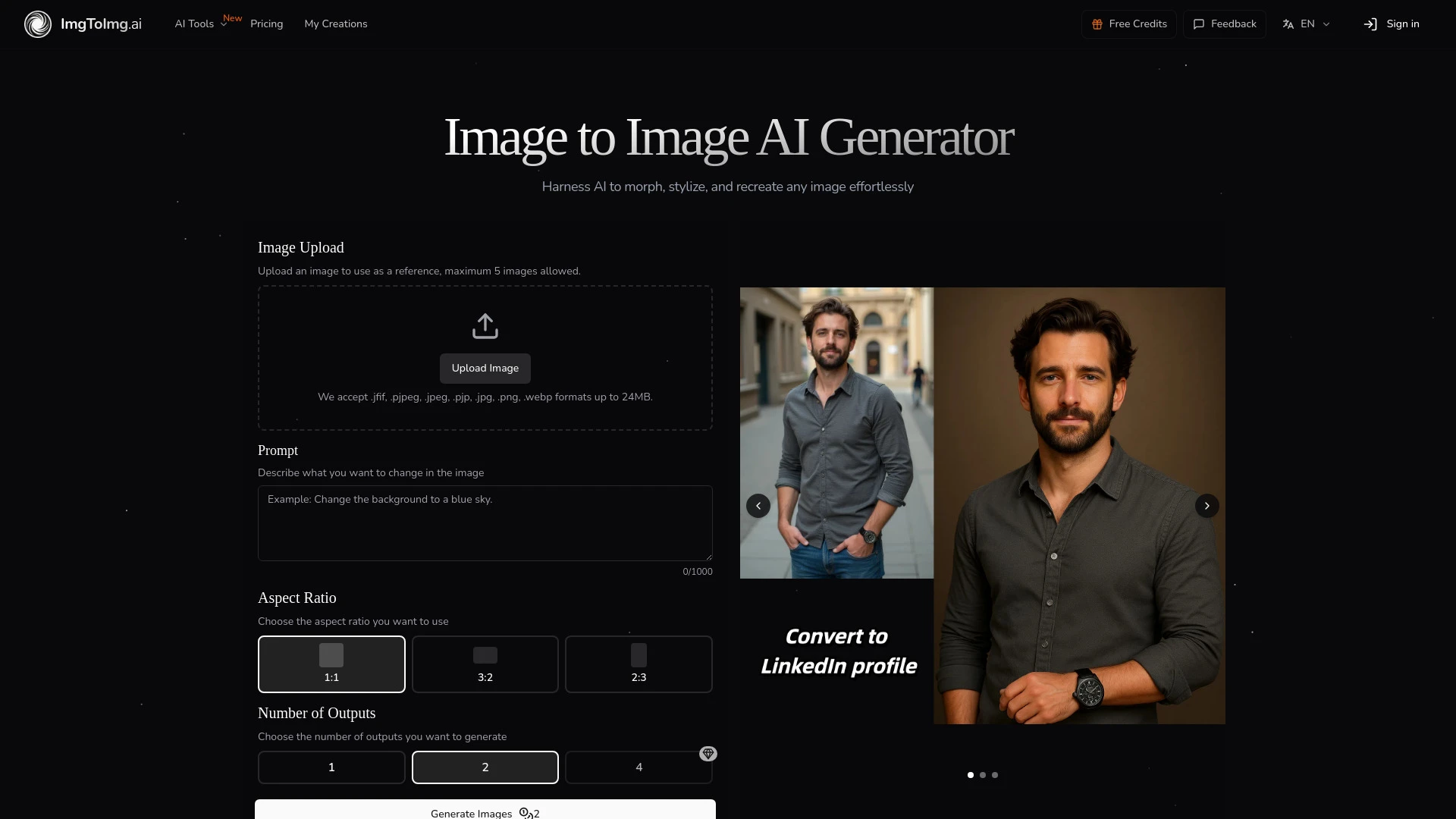Select the 3:2 aspect ratio option
Image resolution: width=1456 pixels, height=819 pixels.
(485, 664)
